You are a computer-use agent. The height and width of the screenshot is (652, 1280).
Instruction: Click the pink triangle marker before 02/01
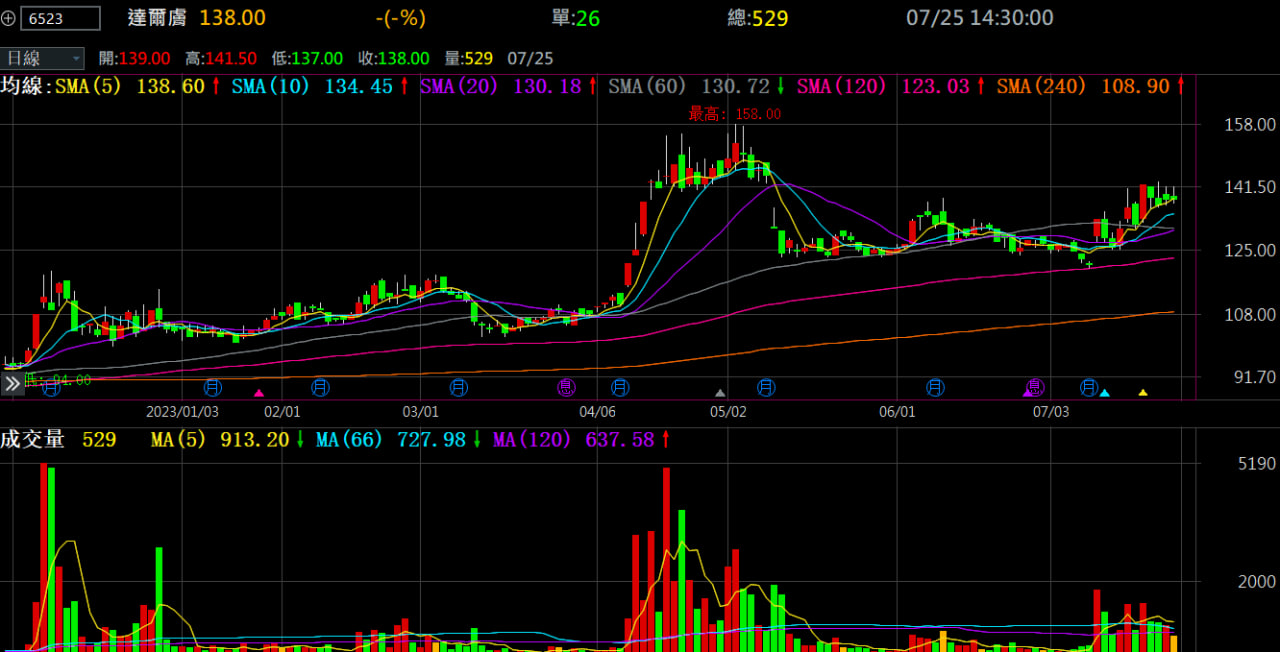[259, 393]
